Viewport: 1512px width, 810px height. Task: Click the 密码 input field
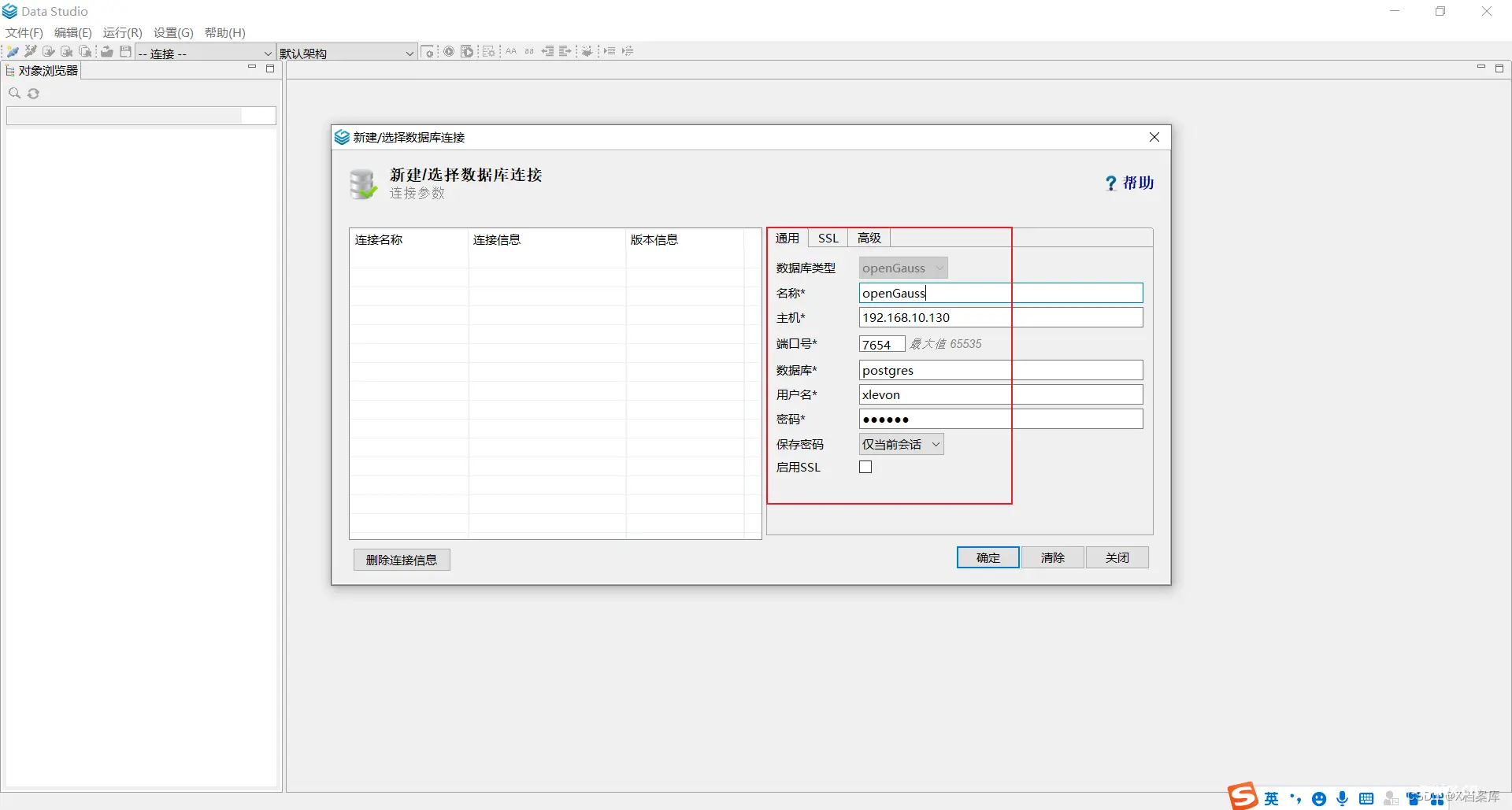pyautogui.click(x=1001, y=419)
